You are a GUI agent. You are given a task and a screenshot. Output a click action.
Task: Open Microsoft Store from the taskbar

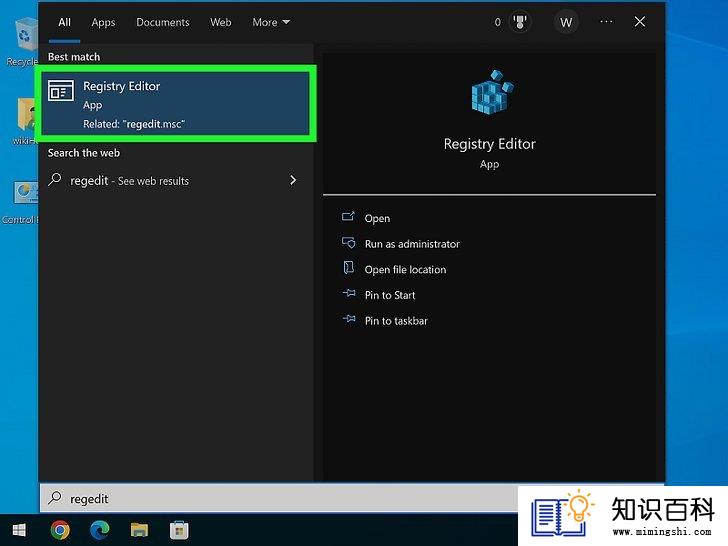(179, 530)
